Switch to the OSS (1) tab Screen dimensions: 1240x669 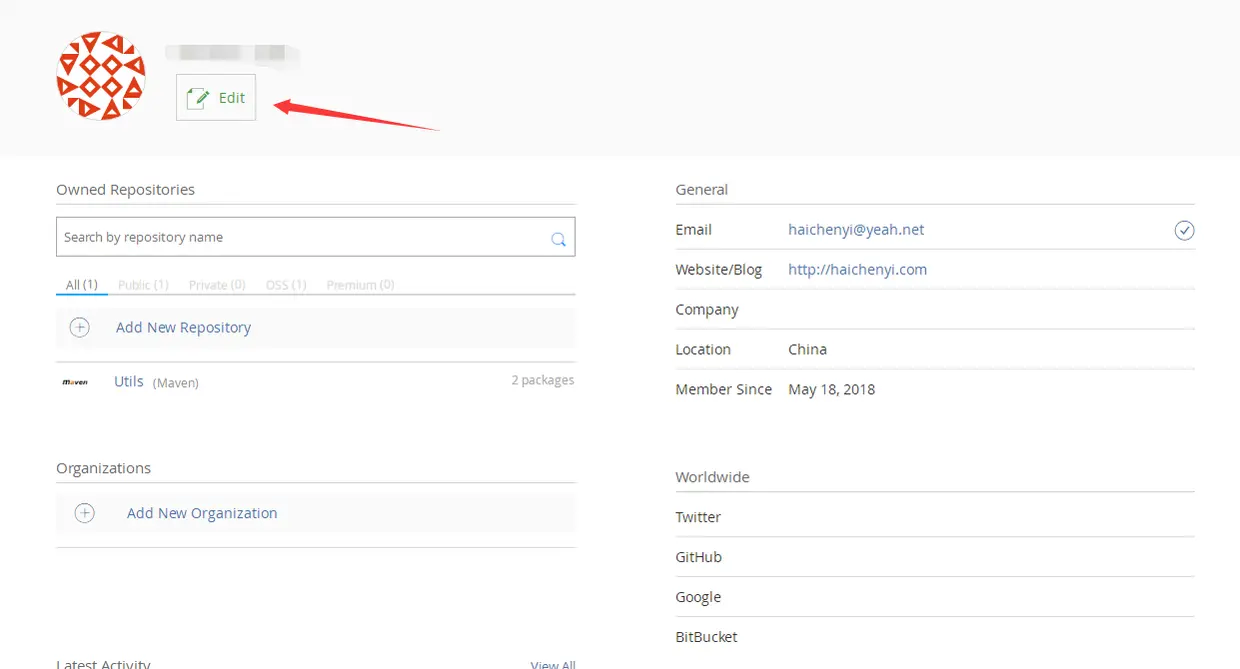point(286,285)
